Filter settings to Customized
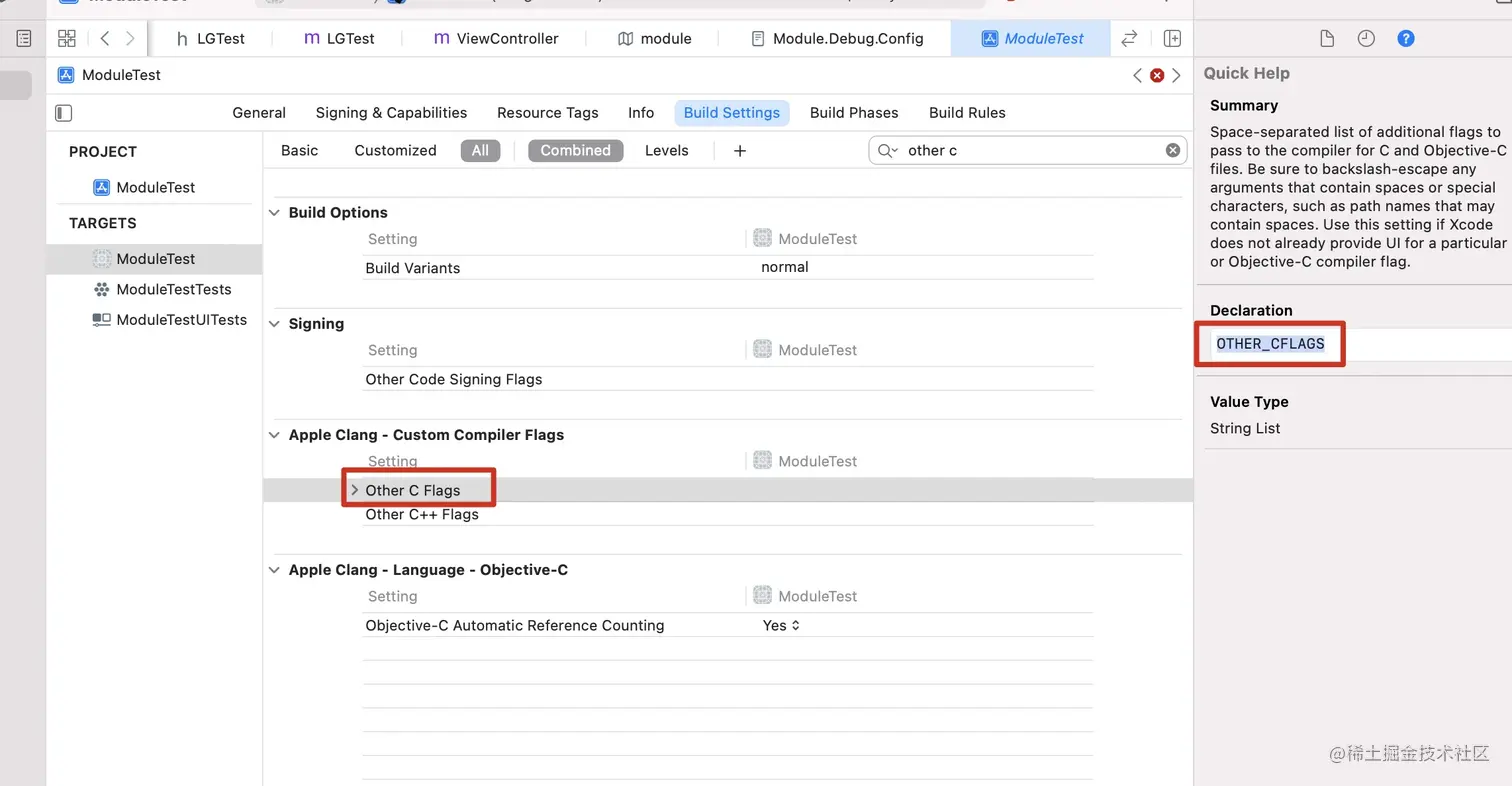This screenshot has width=1512, height=786. [x=395, y=151]
